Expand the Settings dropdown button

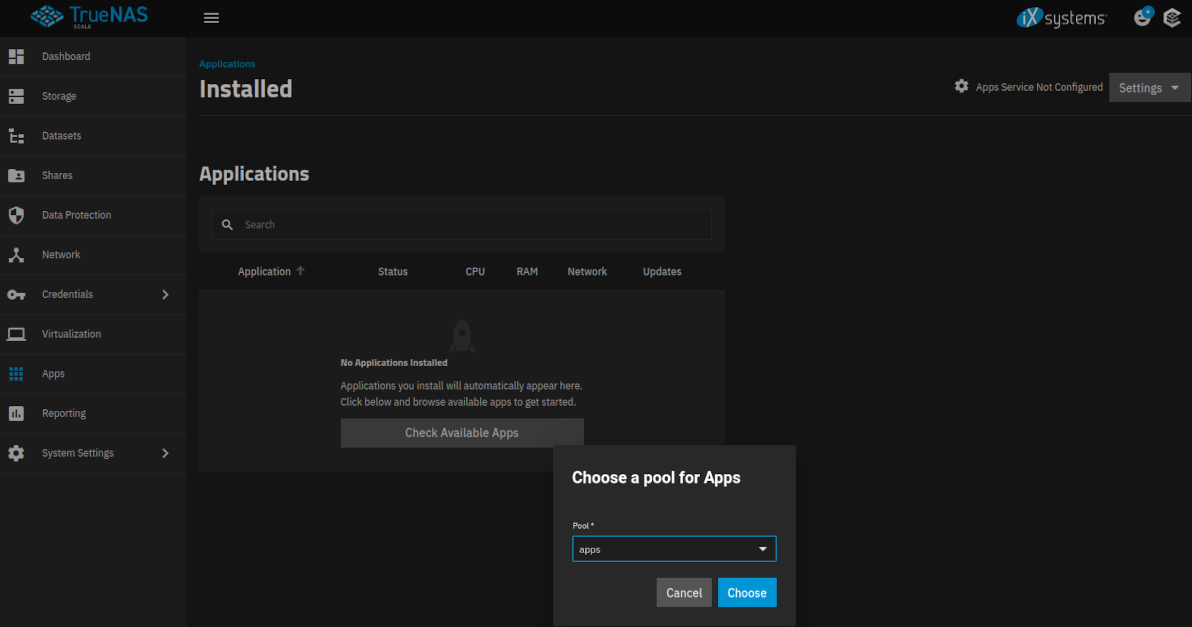[x=1149, y=88]
